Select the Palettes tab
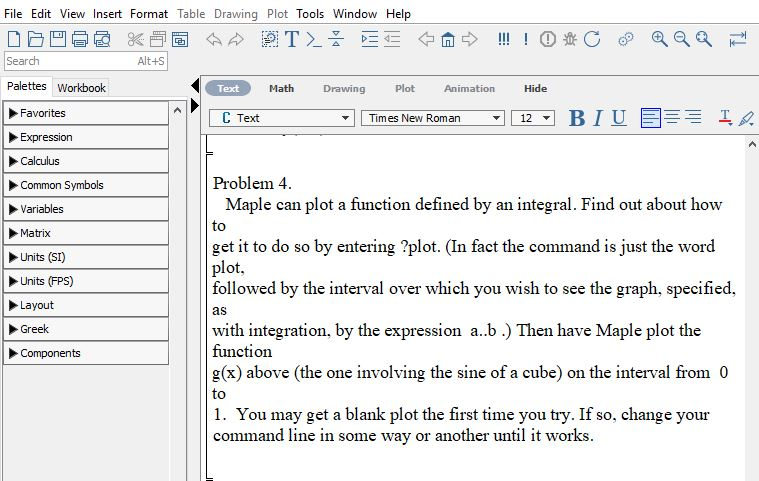The height and width of the screenshot is (481, 759). point(27,86)
